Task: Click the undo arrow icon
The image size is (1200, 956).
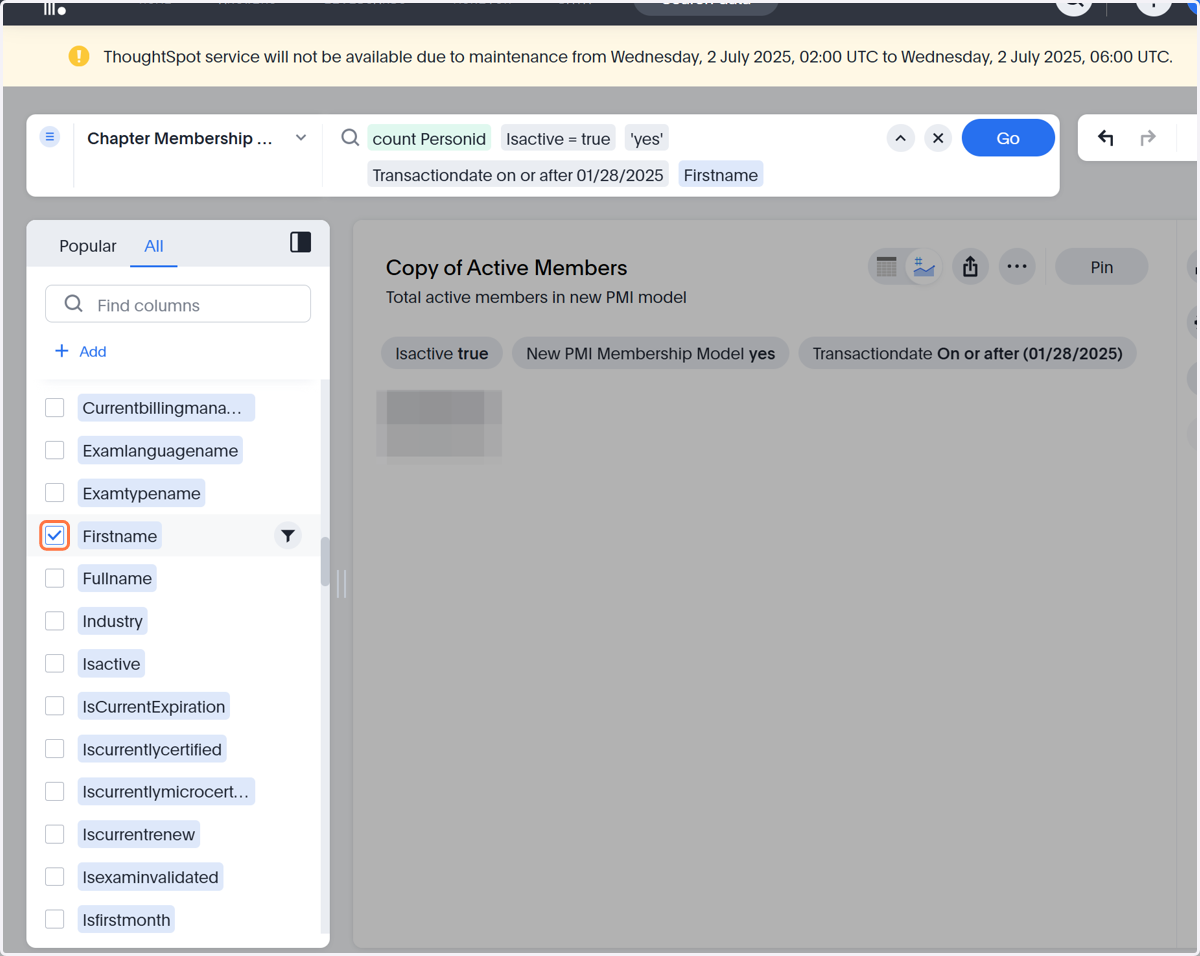Action: coord(1105,138)
